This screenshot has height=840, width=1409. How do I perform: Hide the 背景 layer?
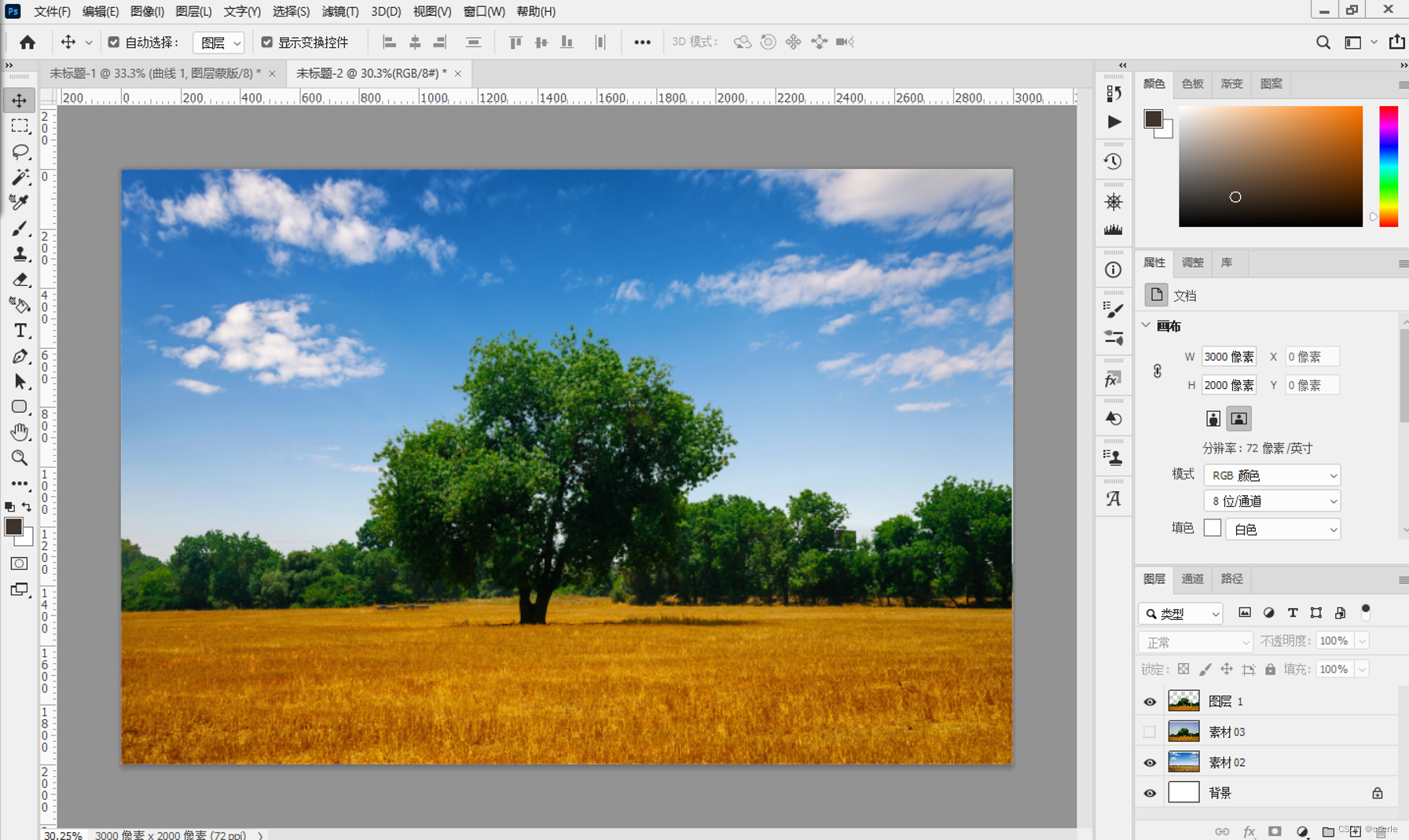point(1150,794)
